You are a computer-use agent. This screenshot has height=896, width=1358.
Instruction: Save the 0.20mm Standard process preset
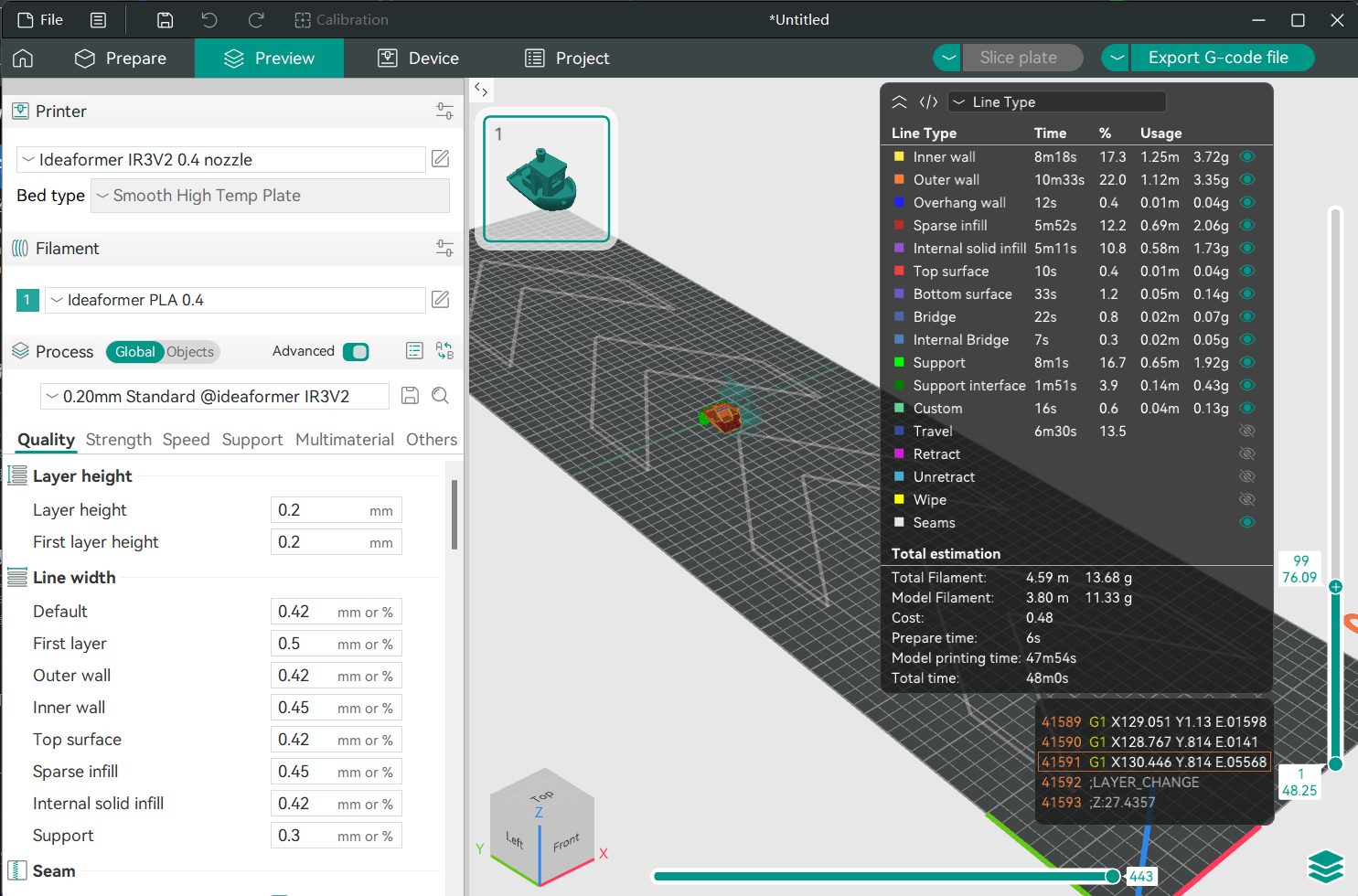pos(411,396)
